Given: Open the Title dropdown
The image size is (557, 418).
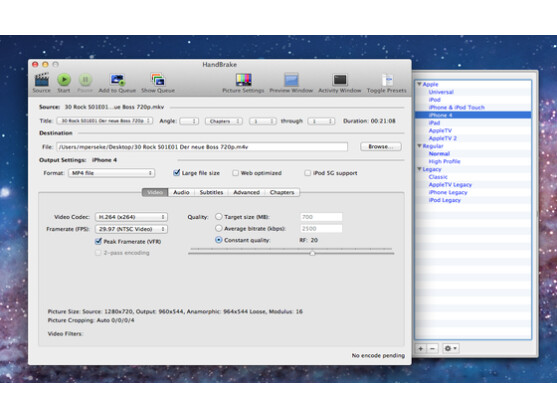Looking at the screenshot, I should pyautogui.click(x=105, y=121).
